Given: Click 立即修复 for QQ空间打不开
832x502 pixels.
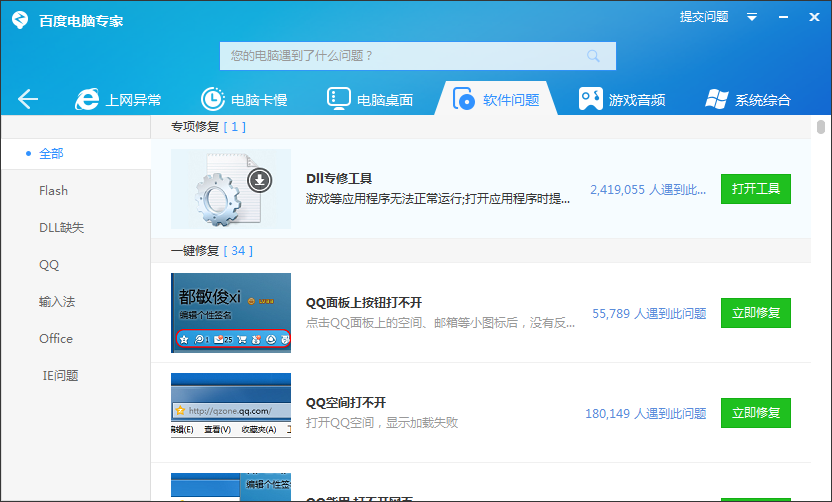Looking at the screenshot, I should [x=755, y=412].
